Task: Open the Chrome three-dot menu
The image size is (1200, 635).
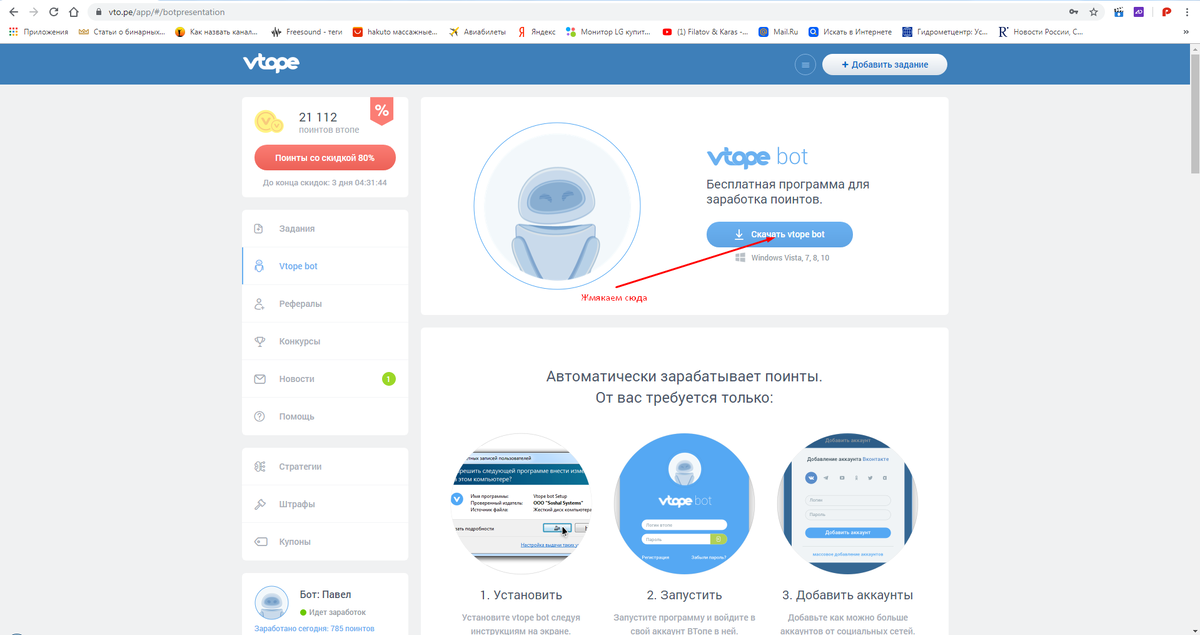Action: [1188, 12]
